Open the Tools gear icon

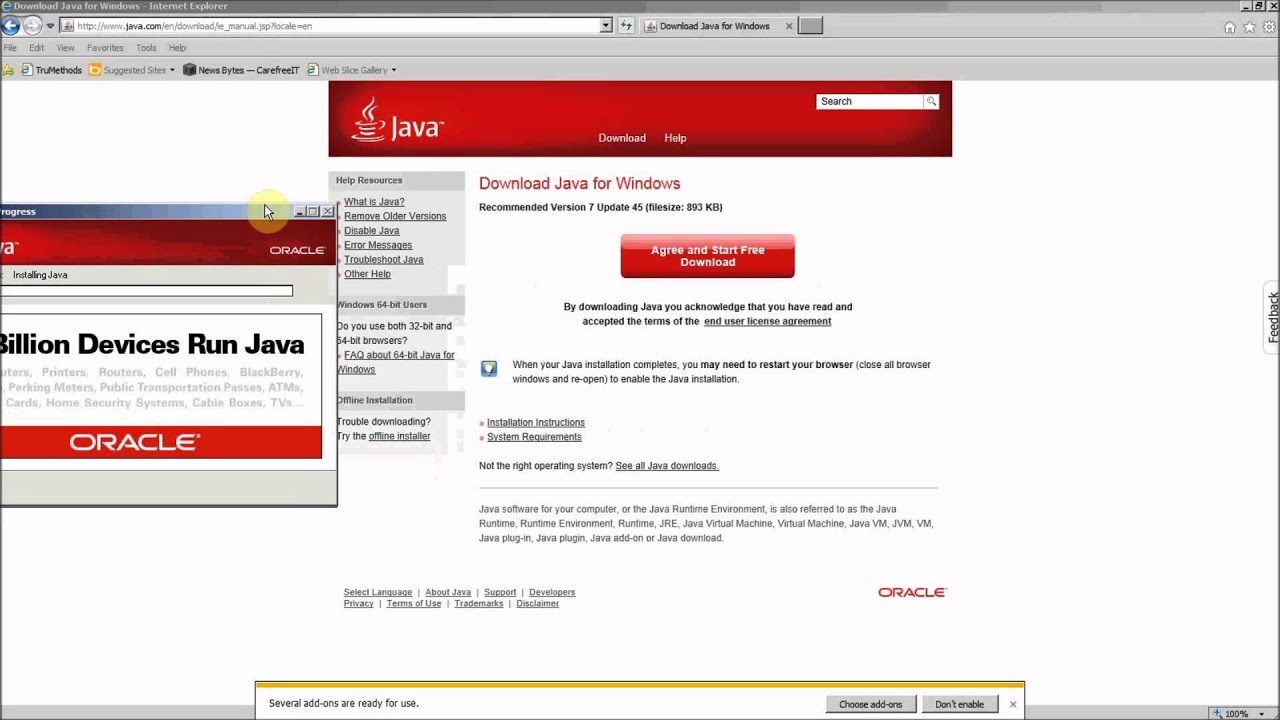tap(1268, 27)
